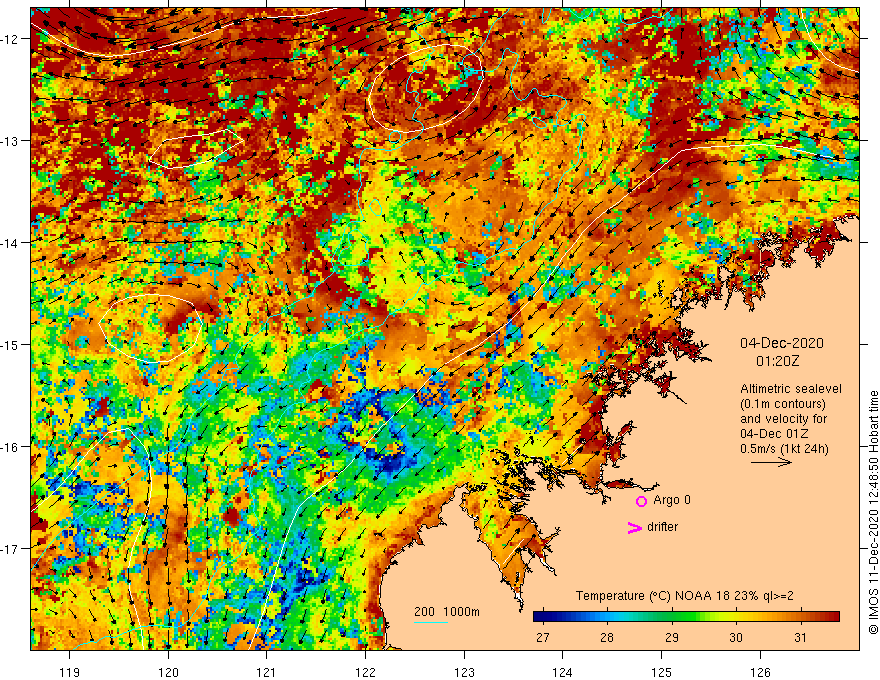880x680 pixels.
Task: Click the colorbar tick label 29
Action: click(671, 638)
